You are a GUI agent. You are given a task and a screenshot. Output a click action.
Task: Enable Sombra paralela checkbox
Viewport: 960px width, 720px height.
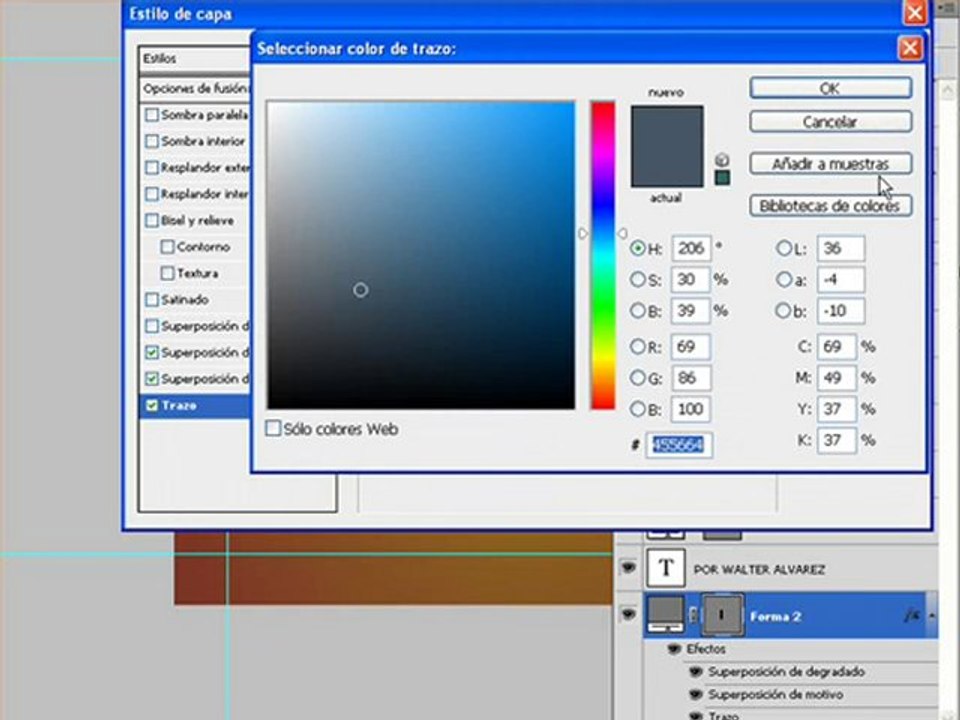(152, 114)
